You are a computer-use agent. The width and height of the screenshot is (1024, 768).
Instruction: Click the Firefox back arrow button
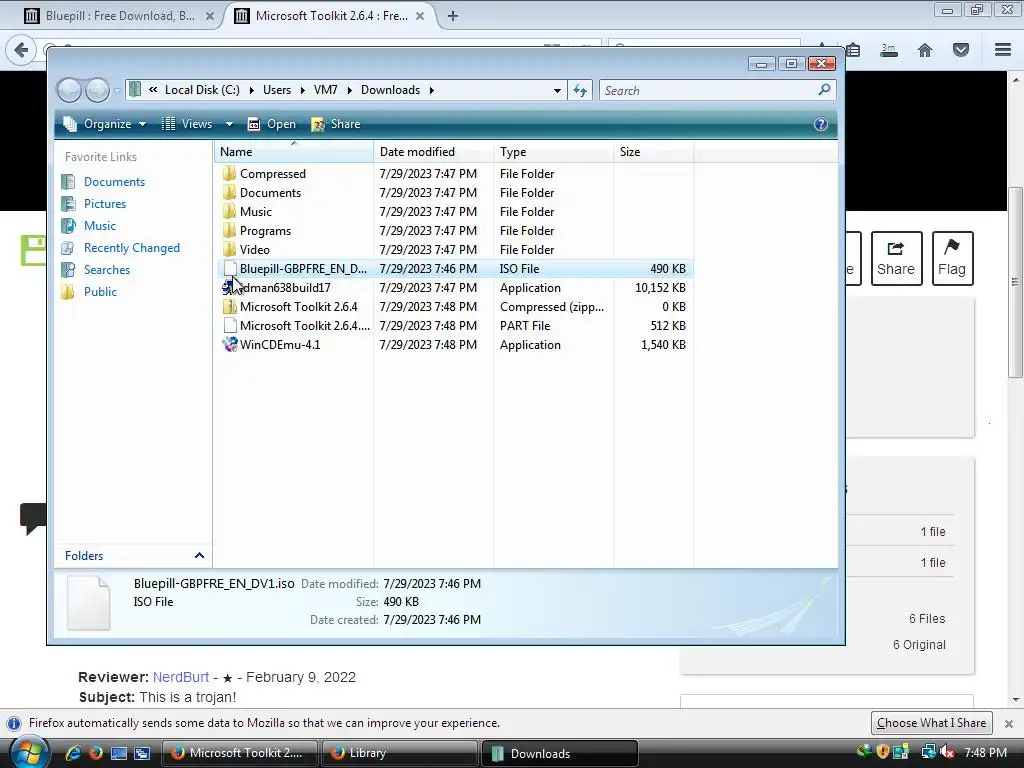click(x=21, y=50)
